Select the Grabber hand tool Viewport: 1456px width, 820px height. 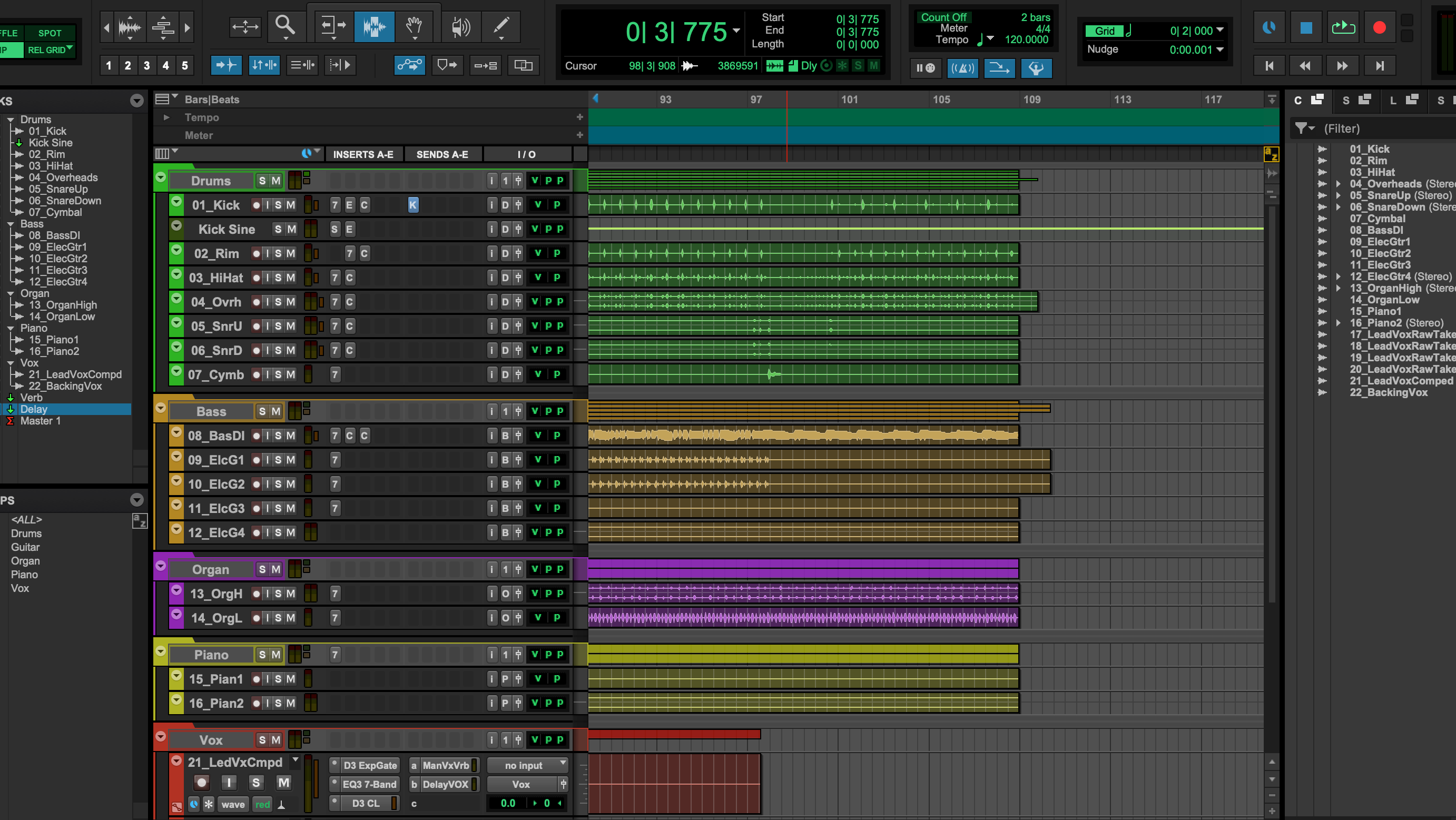pyautogui.click(x=414, y=26)
